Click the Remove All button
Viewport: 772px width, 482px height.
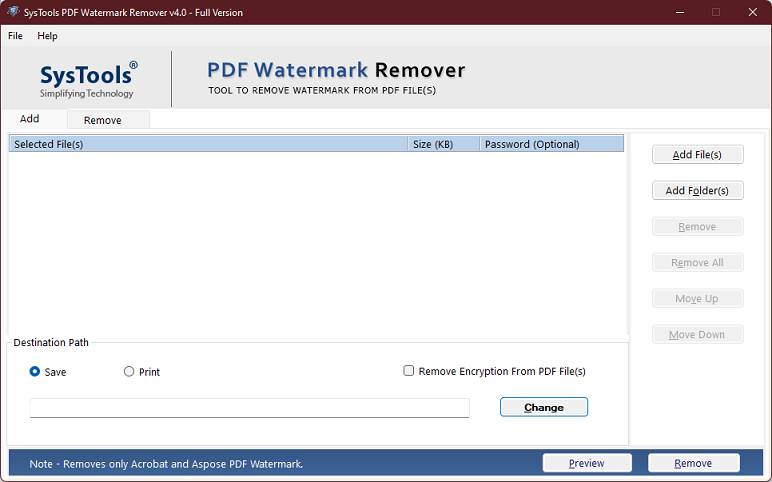pyautogui.click(x=697, y=262)
